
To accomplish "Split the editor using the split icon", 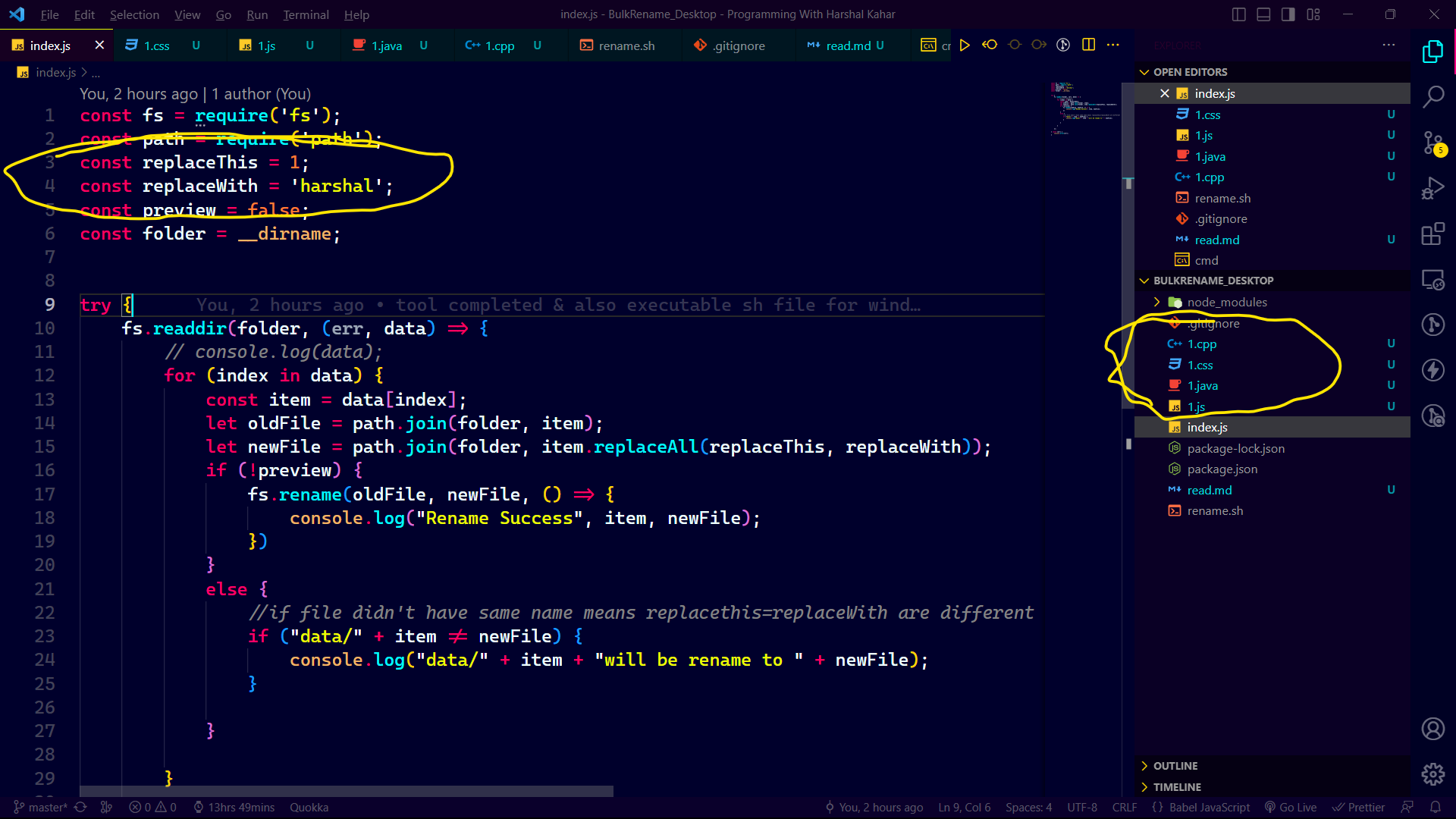I will click(1089, 45).
